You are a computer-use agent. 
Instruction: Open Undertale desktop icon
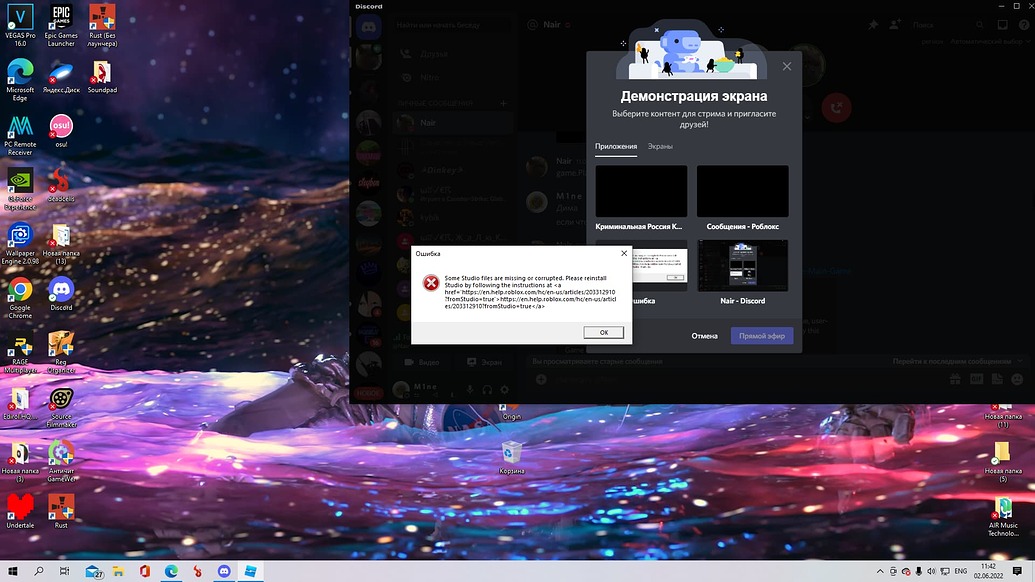tap(20, 511)
